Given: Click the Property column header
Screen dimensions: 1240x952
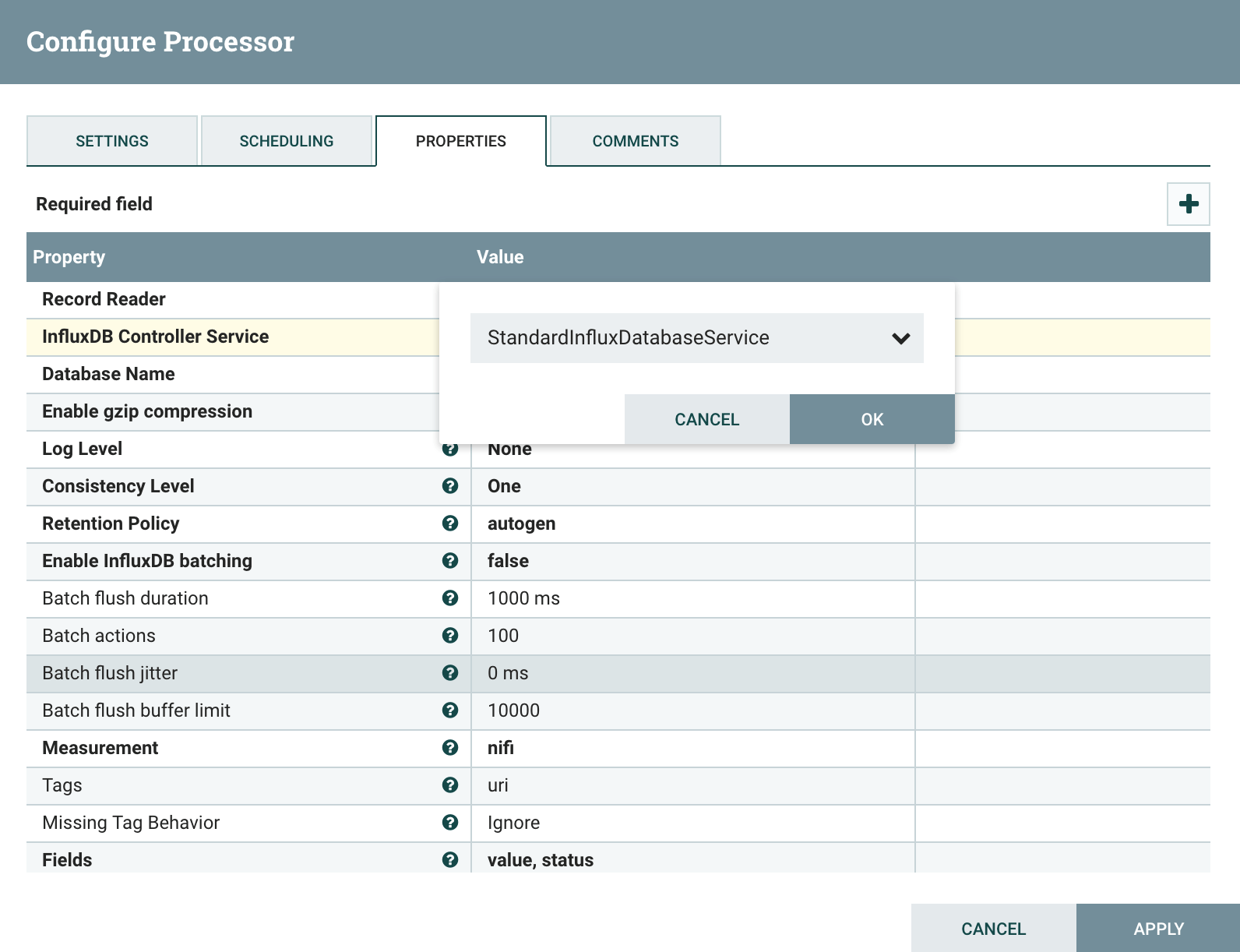Looking at the screenshot, I should (x=69, y=257).
